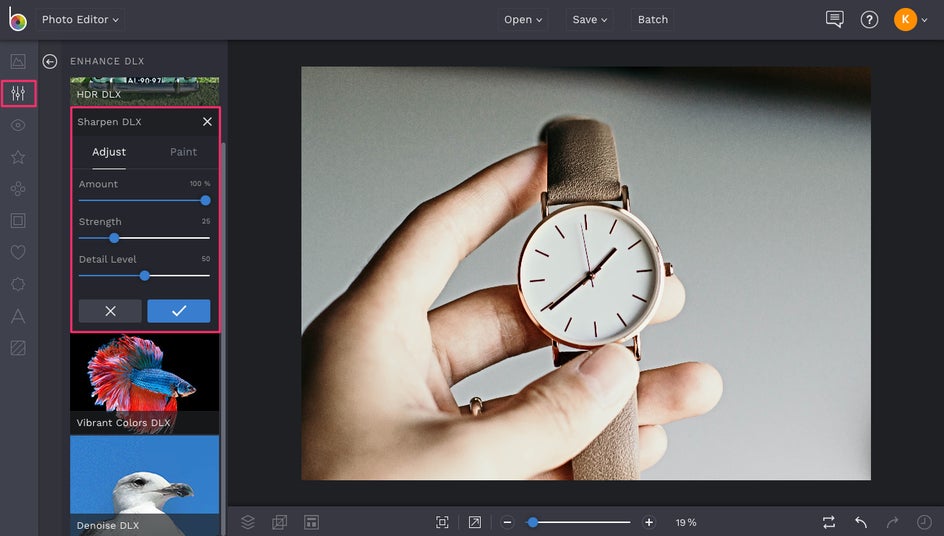The image size is (944, 536).
Task: Click the fullscreen arrow icon
Action: click(474, 522)
